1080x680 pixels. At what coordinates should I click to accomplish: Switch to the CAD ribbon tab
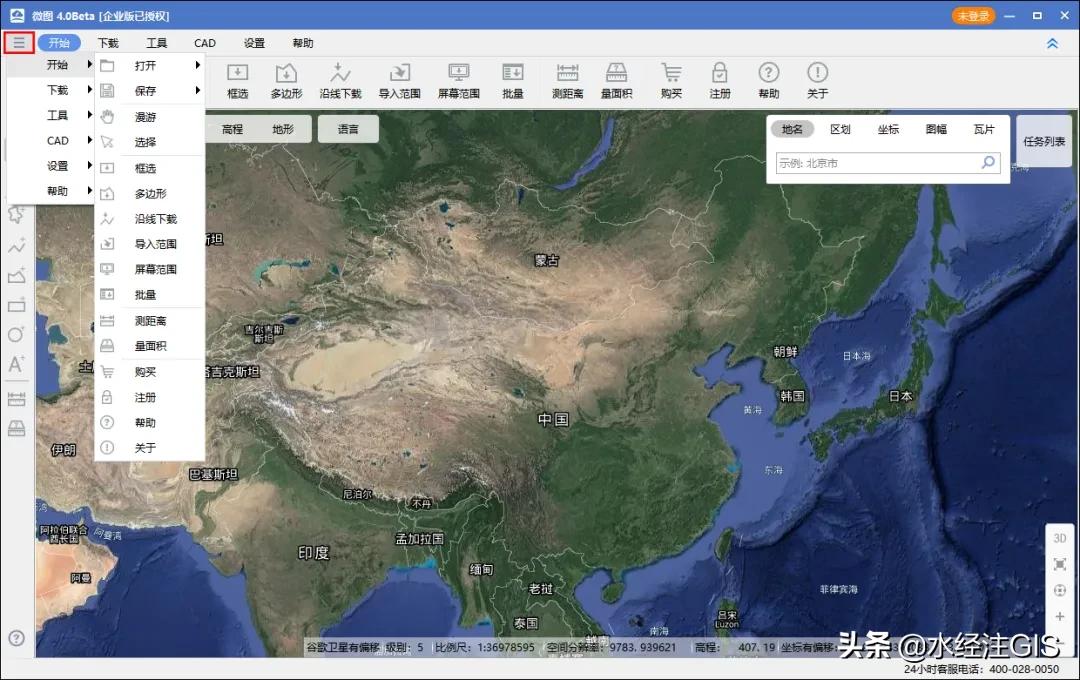click(x=205, y=42)
